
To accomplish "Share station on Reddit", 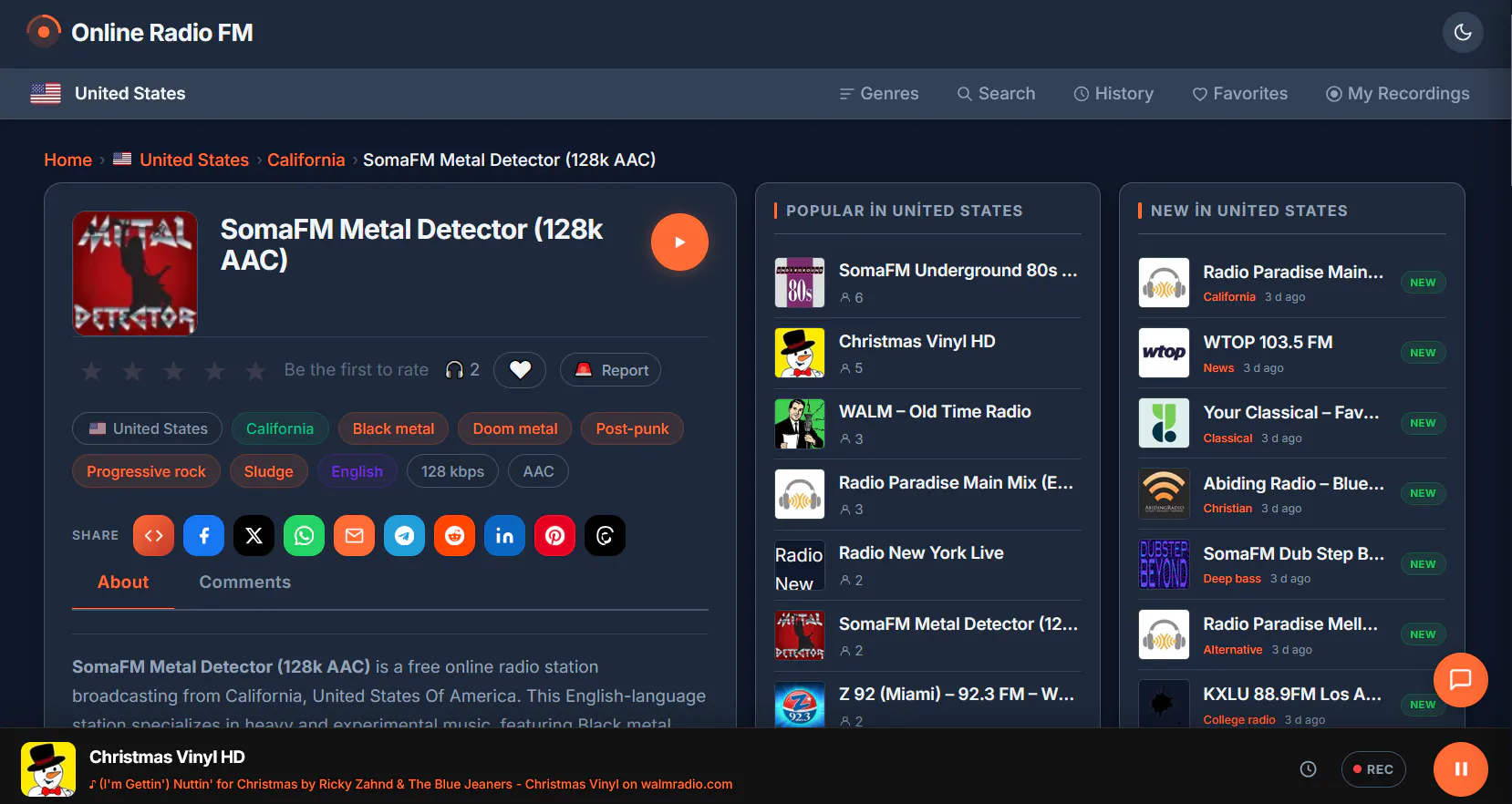I will click(x=454, y=535).
